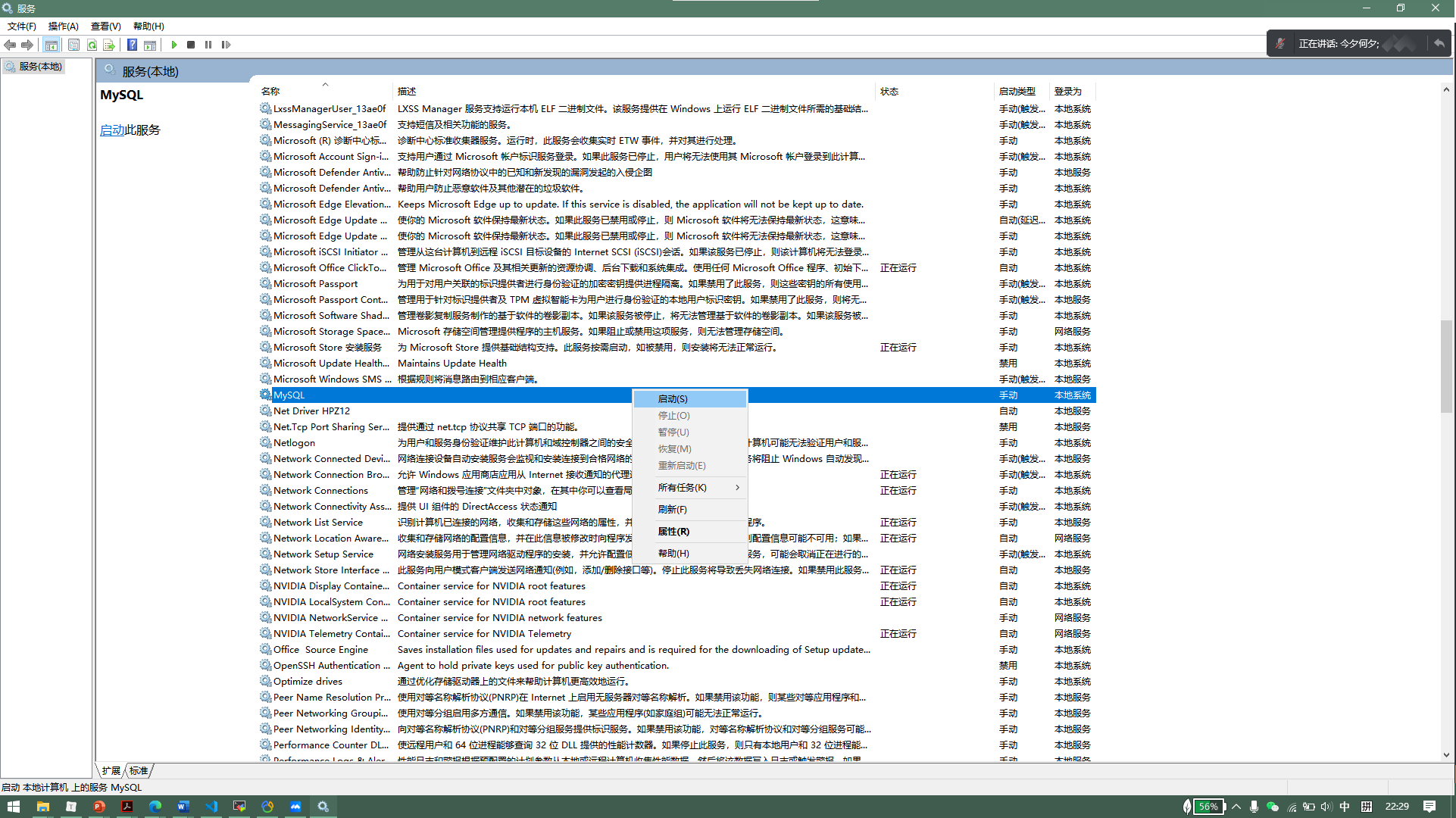The height and width of the screenshot is (818, 1456).
Task: Click the Export List toolbar icon
Action: click(109, 45)
